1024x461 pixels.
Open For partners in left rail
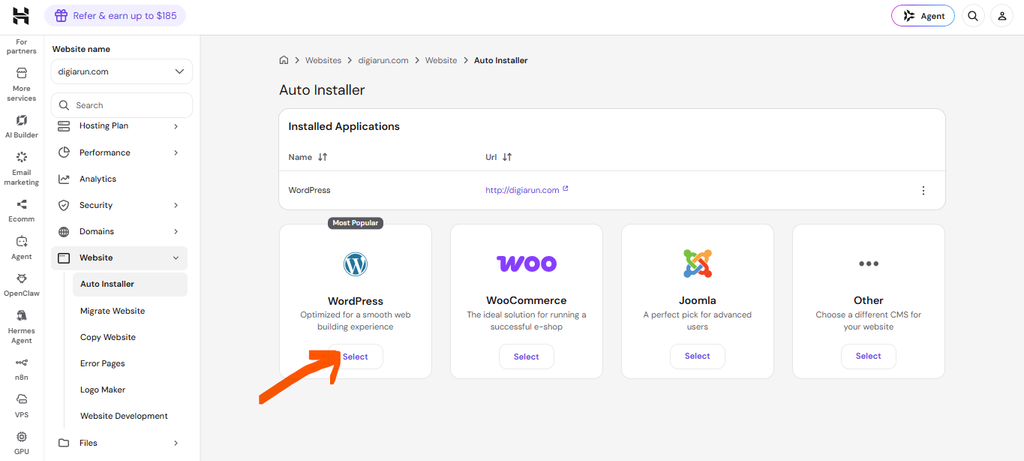(21, 47)
